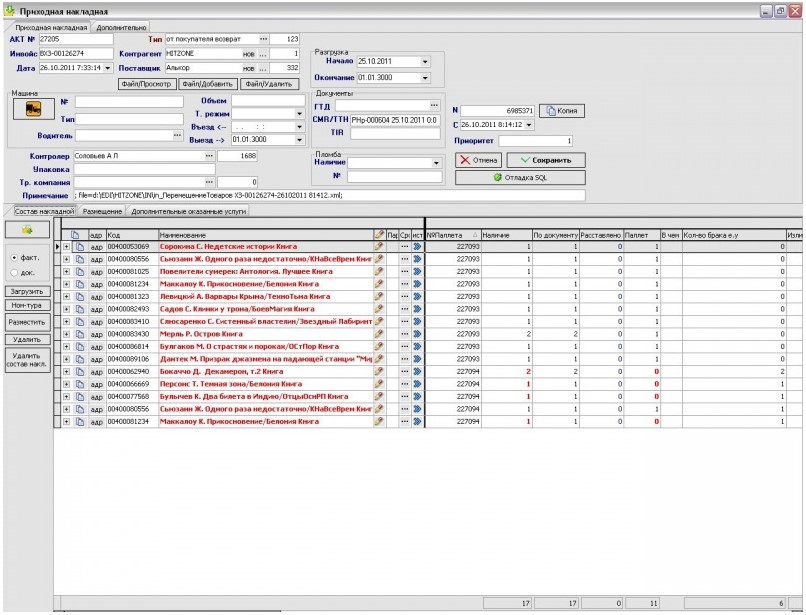
Task: Click the folder icon button above the радио options
Action: [x=28, y=231]
